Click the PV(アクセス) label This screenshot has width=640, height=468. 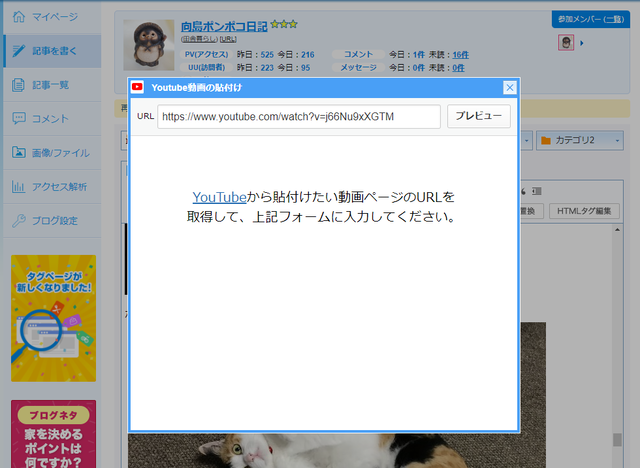click(x=206, y=54)
